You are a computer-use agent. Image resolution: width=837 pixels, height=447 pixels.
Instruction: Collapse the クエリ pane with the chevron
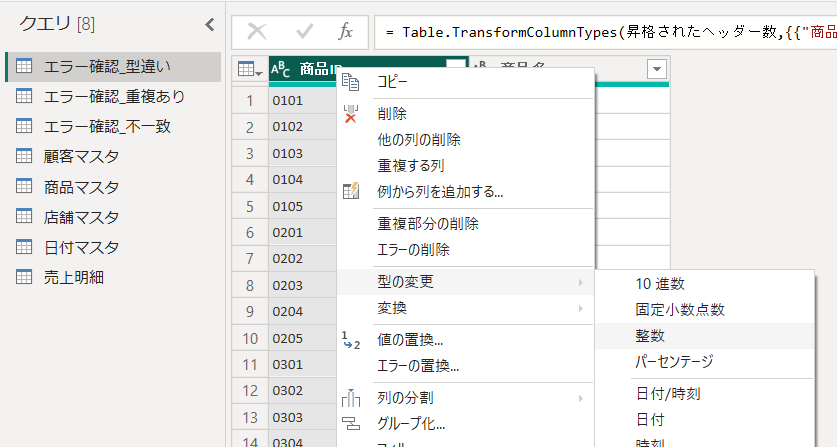click(210, 25)
